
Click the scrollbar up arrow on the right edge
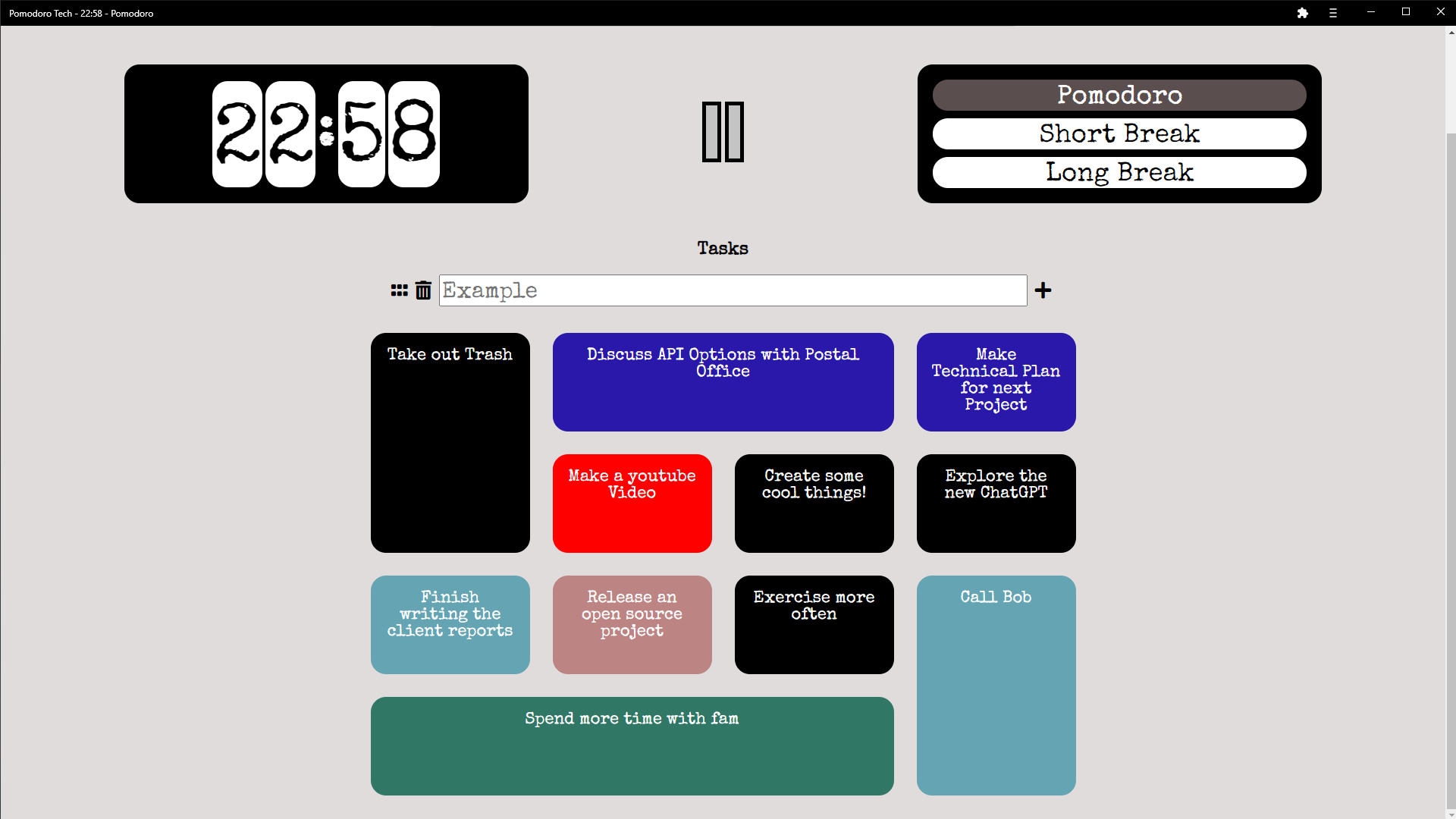pos(1449,33)
